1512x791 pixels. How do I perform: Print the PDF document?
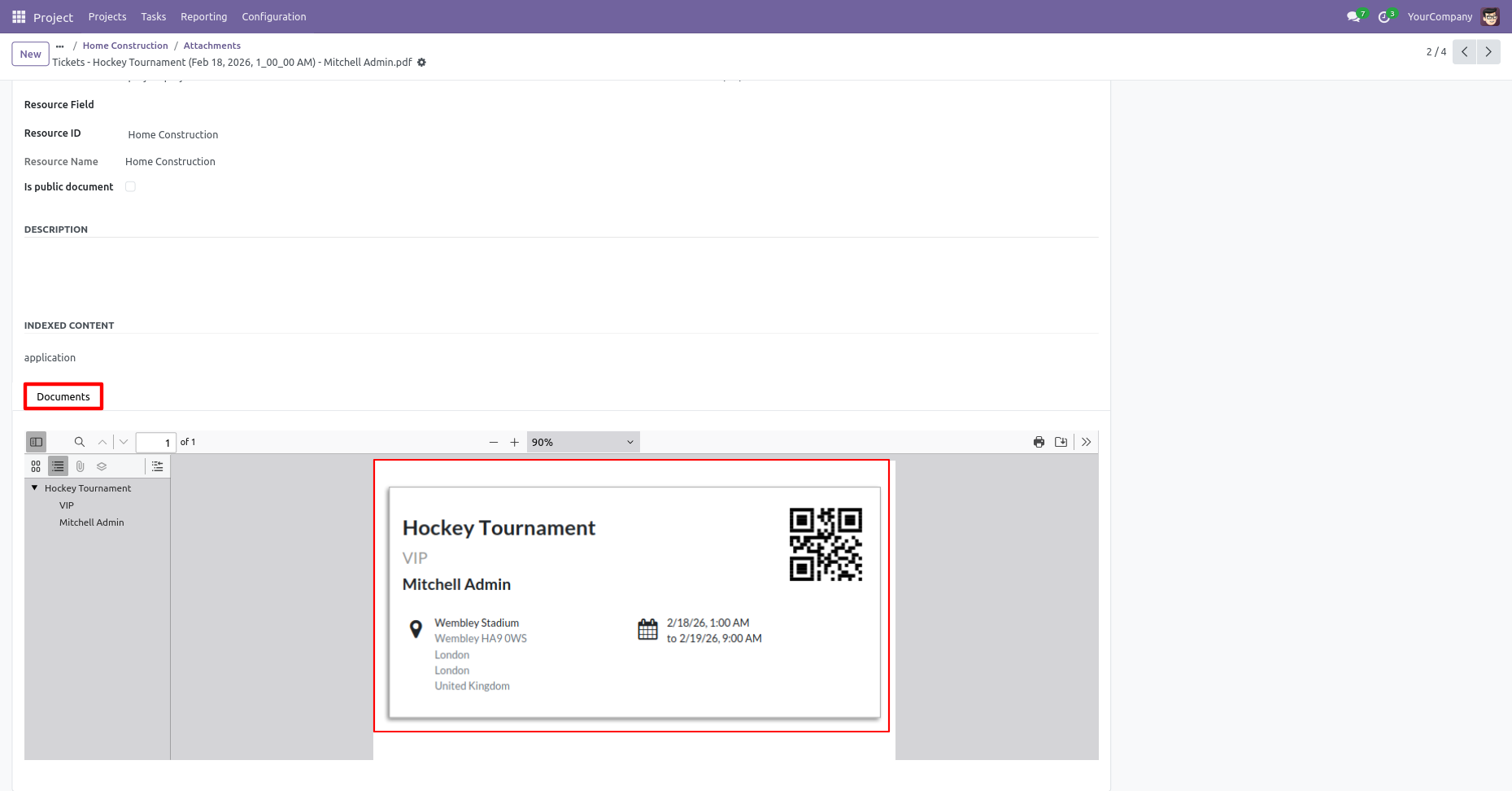1039,442
